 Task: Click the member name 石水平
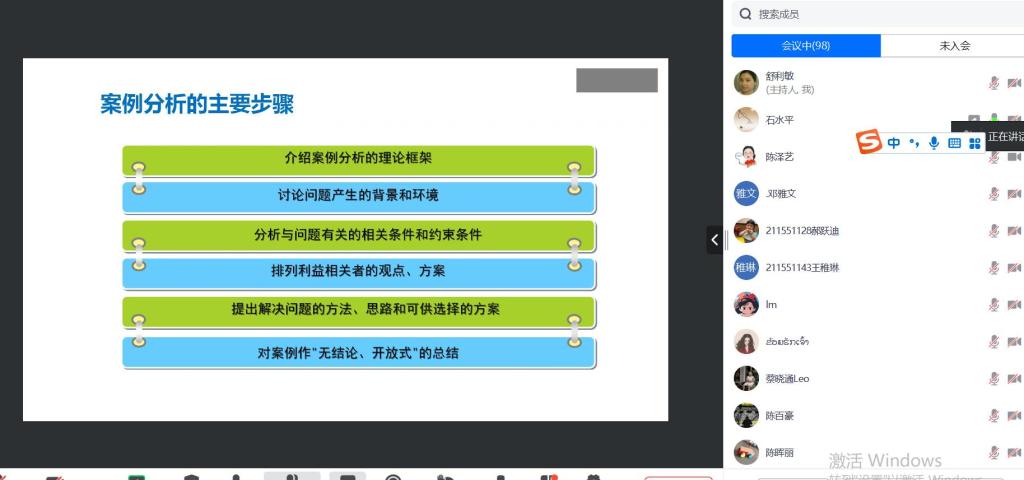click(x=779, y=120)
